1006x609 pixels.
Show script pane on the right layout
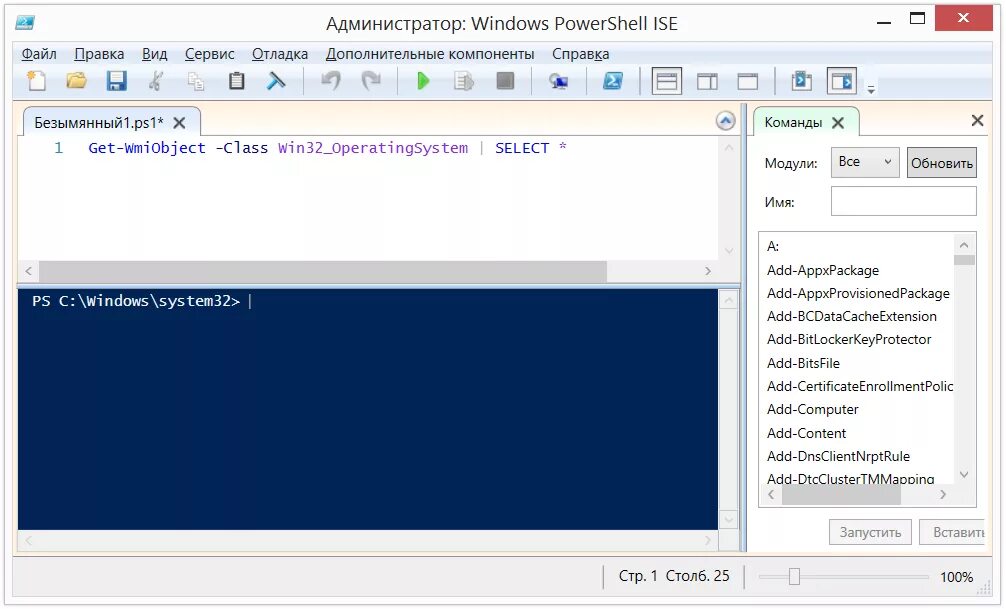coord(707,81)
